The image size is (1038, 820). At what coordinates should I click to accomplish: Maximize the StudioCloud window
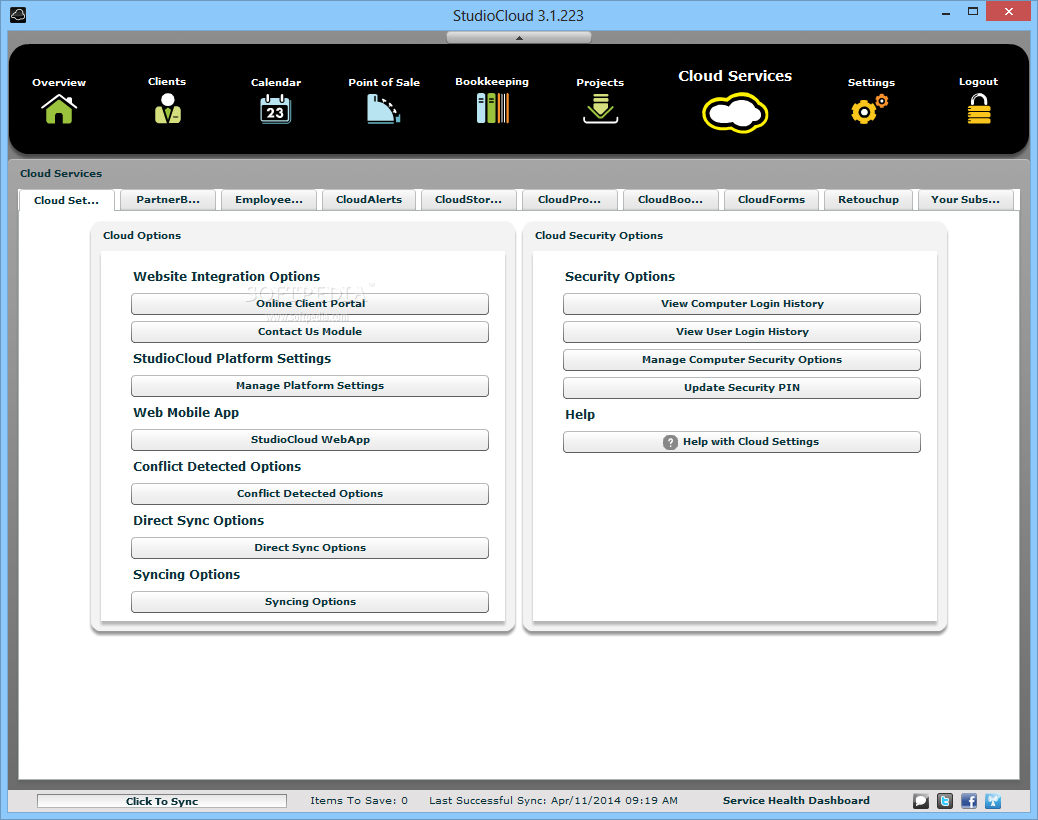(972, 12)
